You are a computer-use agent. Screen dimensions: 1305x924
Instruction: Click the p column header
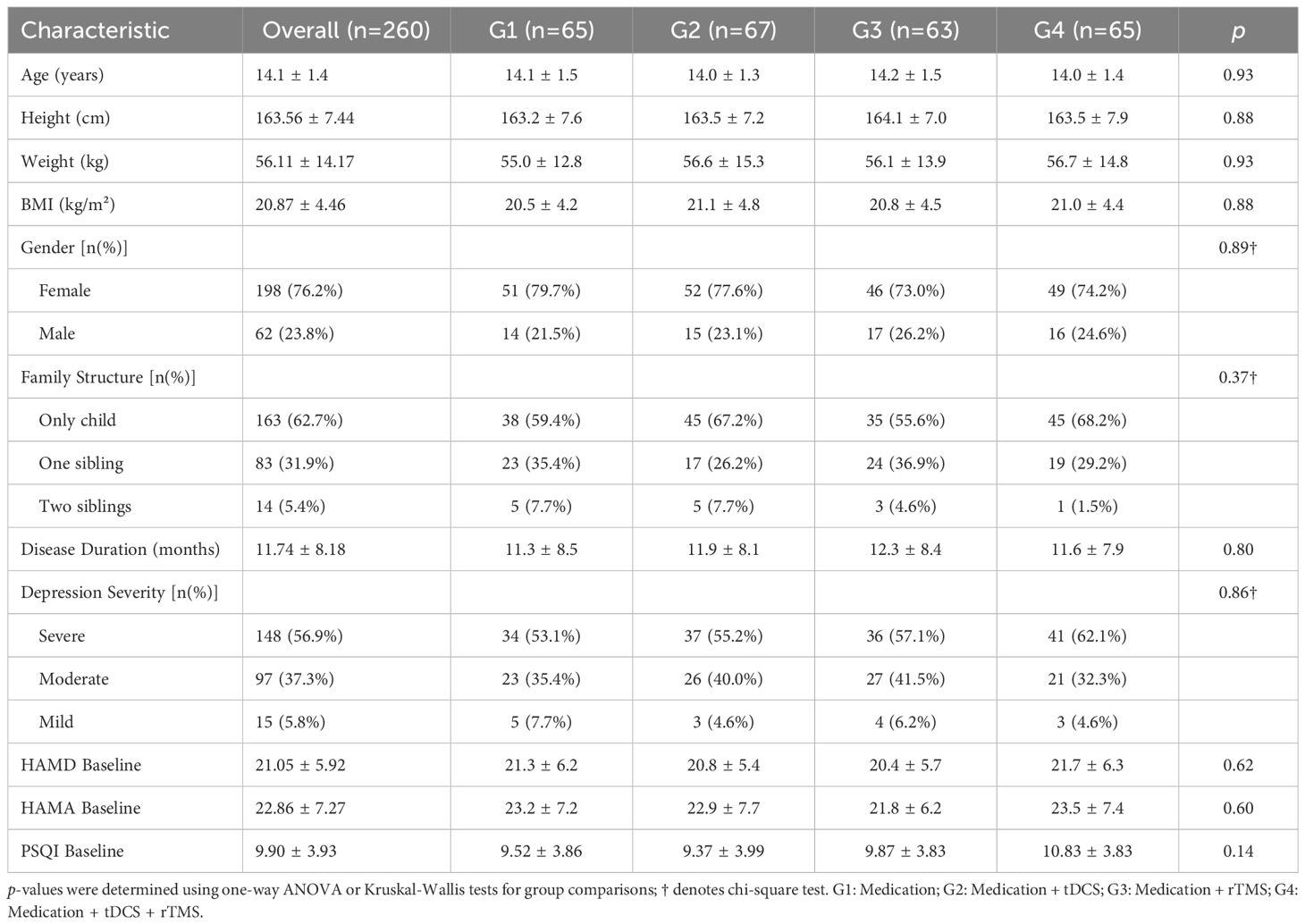pyautogui.click(x=1238, y=30)
